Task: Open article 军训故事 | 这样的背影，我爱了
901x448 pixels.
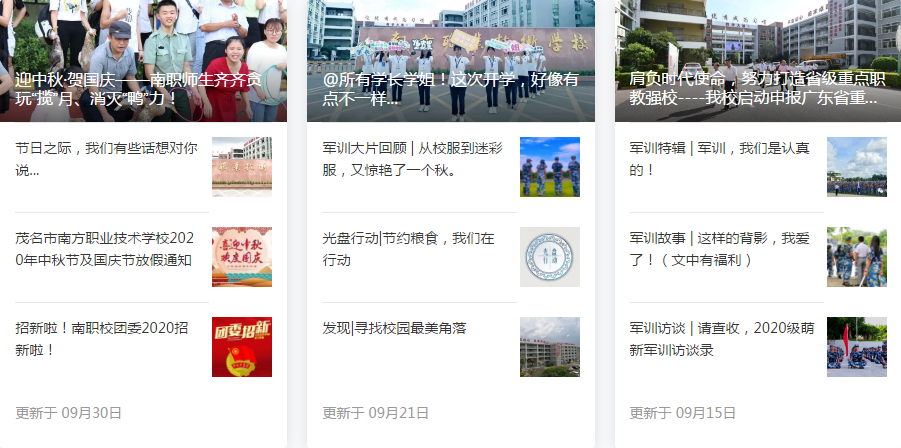Action: click(x=719, y=249)
